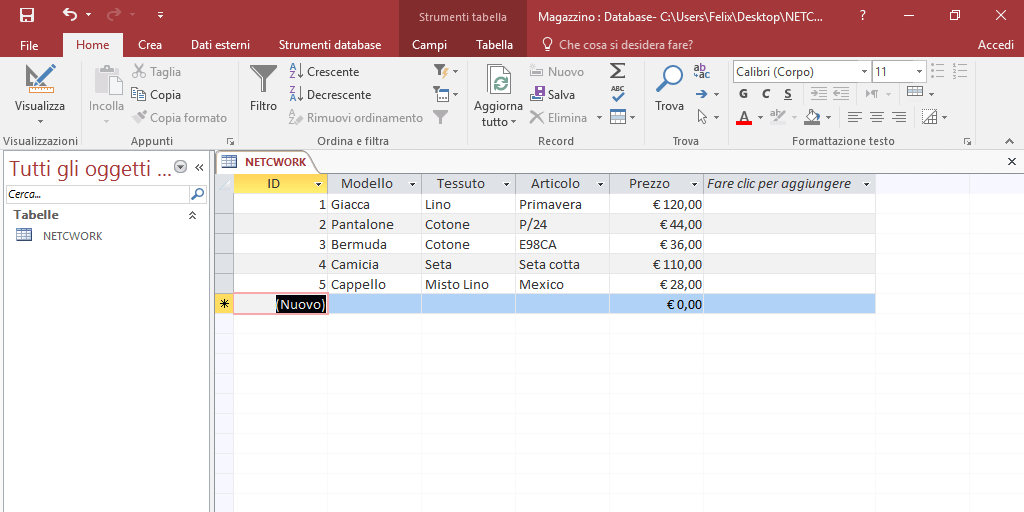Image resolution: width=1024 pixels, height=512 pixels.
Task: Click the Cerca search input field
Action: click(x=97, y=194)
